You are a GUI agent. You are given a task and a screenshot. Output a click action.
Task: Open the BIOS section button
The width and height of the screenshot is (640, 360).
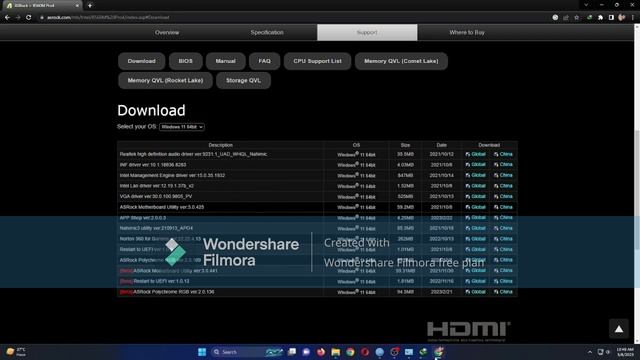tap(185, 61)
